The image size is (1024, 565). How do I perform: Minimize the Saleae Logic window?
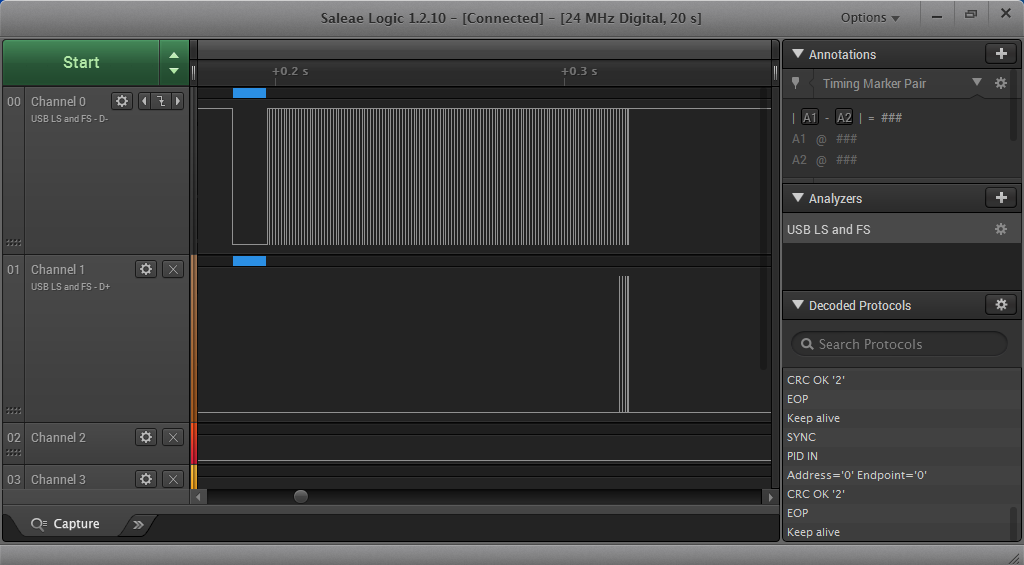pos(936,16)
